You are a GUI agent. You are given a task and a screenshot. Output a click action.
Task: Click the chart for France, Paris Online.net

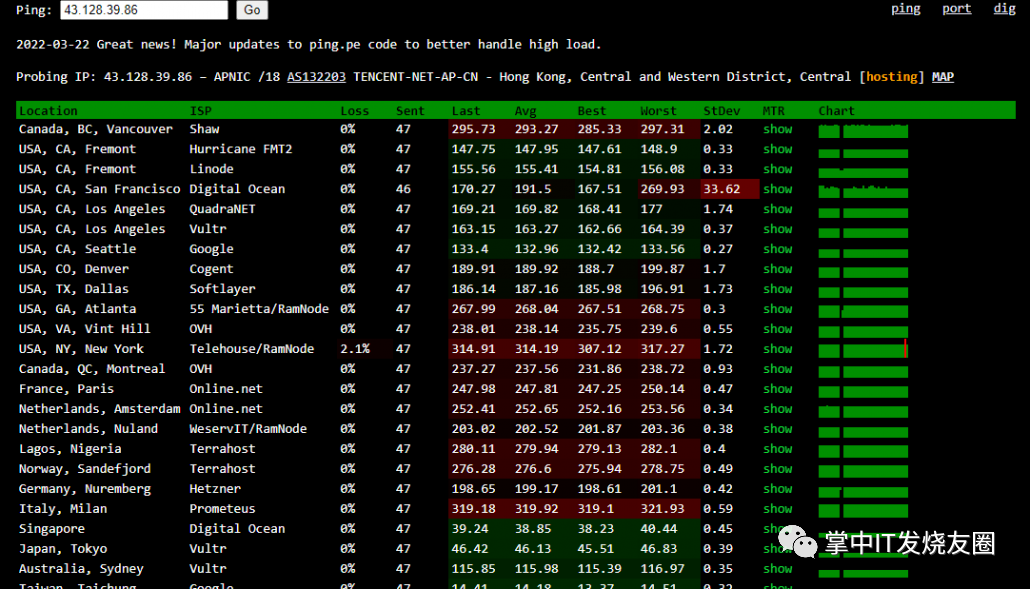(863, 389)
